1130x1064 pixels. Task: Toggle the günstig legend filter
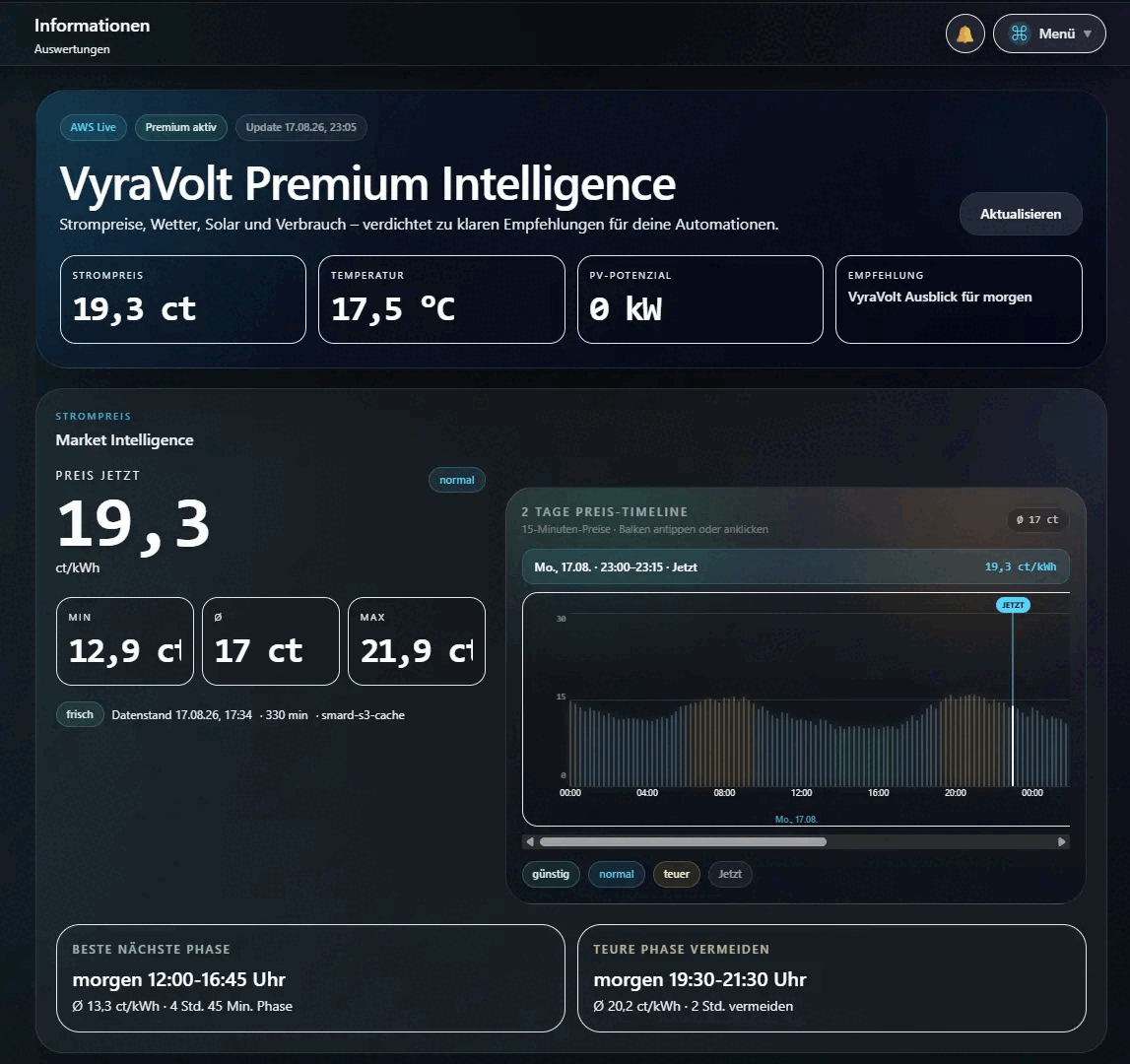tap(551, 875)
